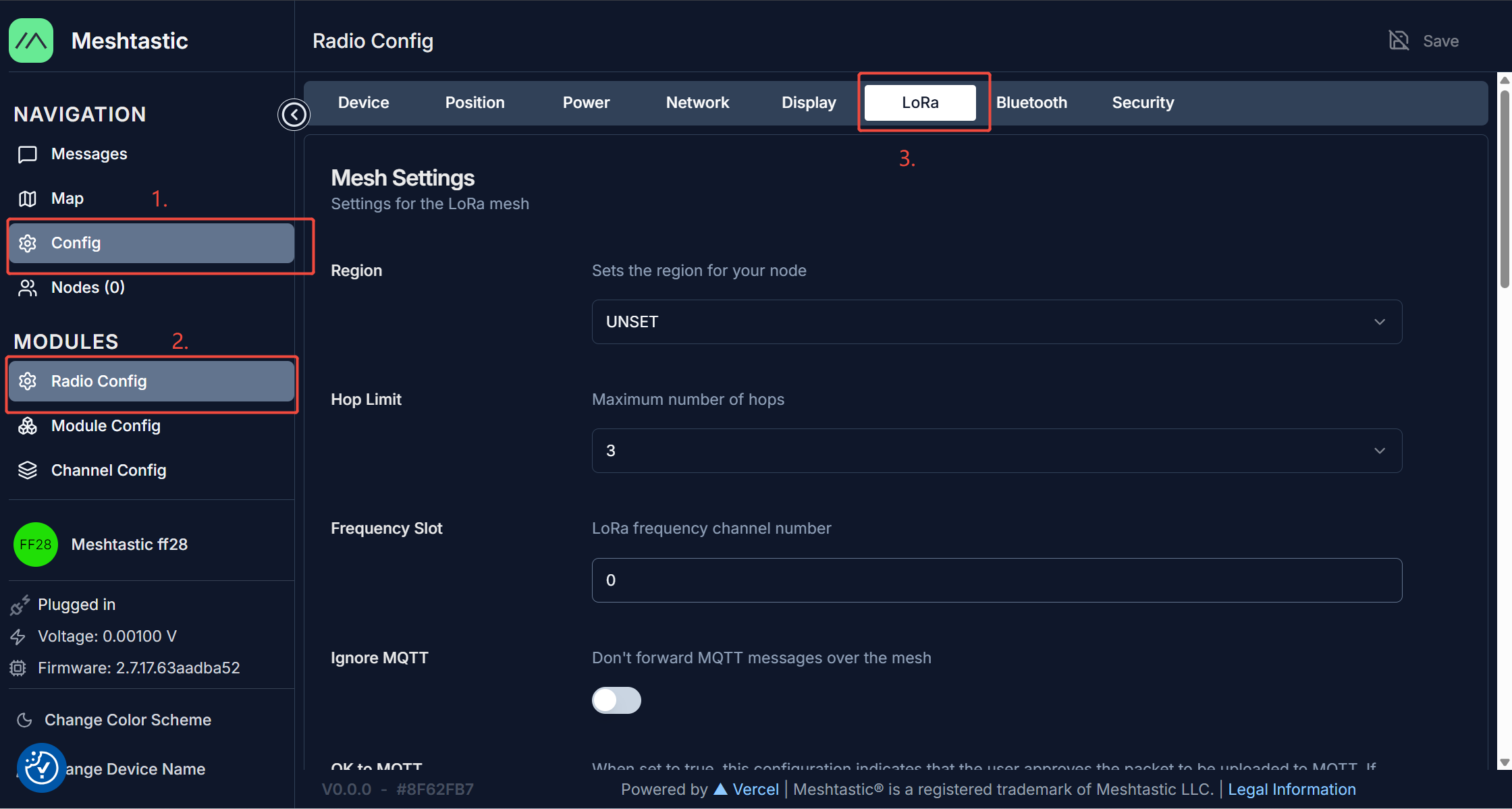Click the Channel Config layers icon

(x=28, y=470)
